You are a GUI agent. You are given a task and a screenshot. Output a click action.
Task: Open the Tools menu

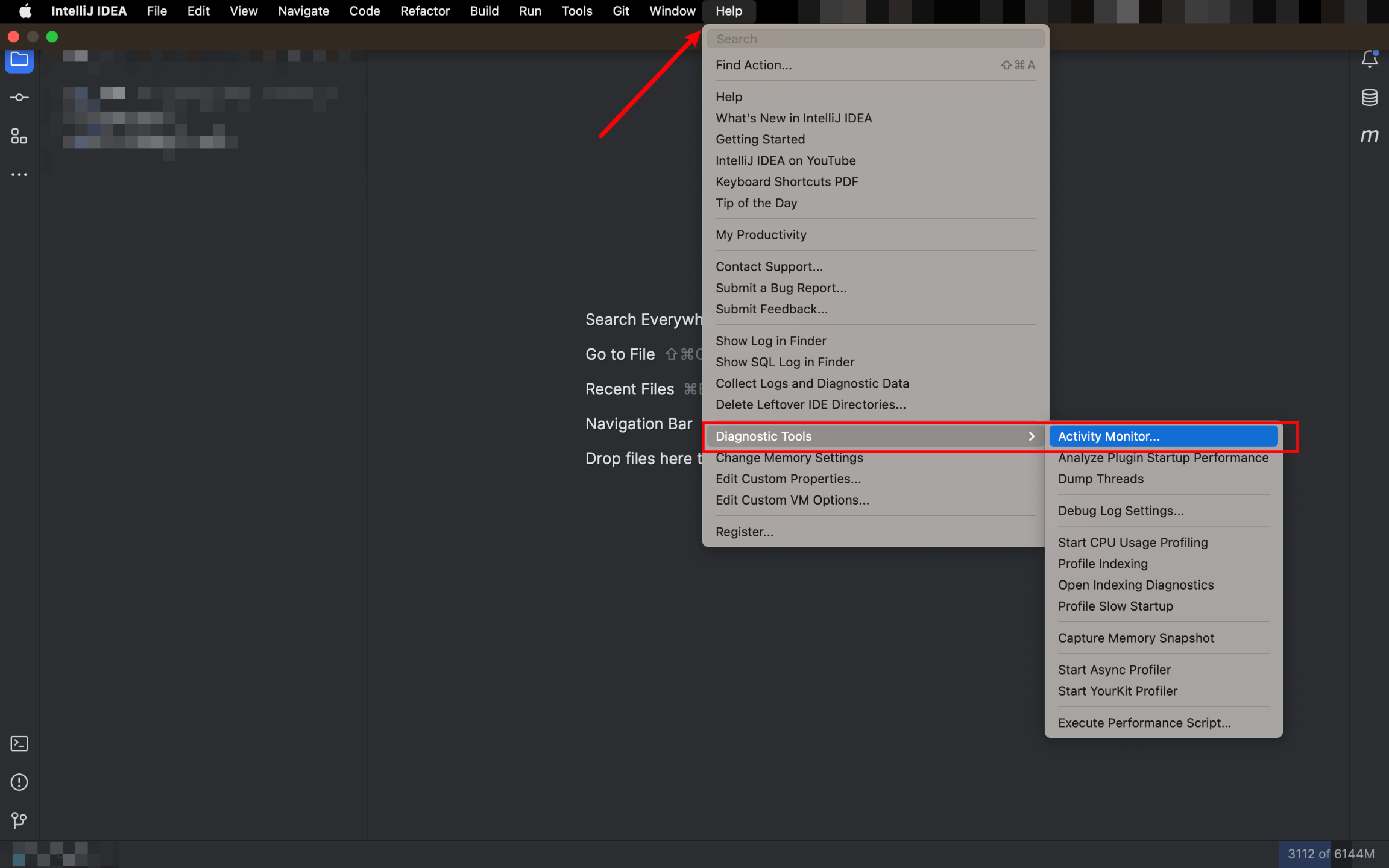coord(577,11)
